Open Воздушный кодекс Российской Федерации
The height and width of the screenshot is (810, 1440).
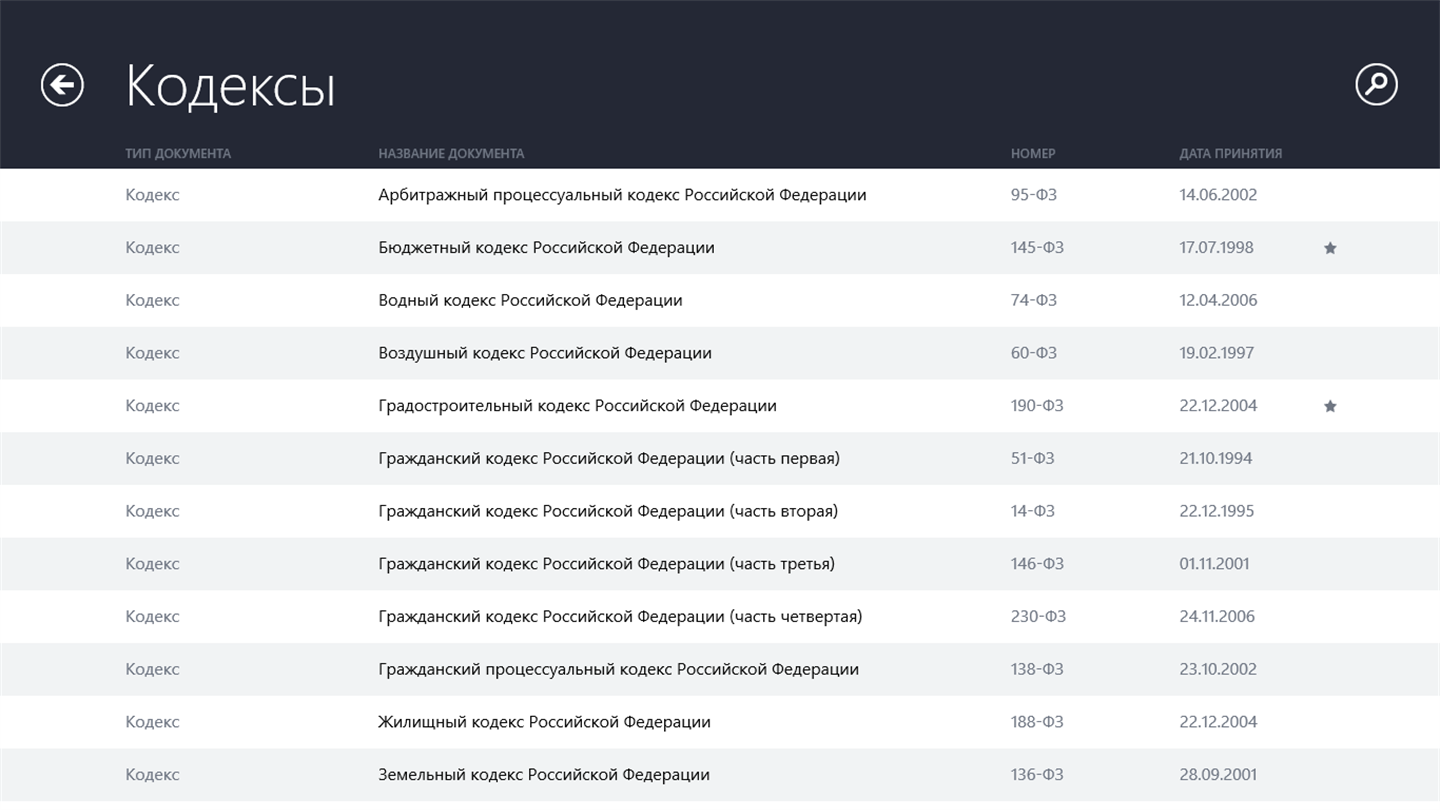(545, 353)
